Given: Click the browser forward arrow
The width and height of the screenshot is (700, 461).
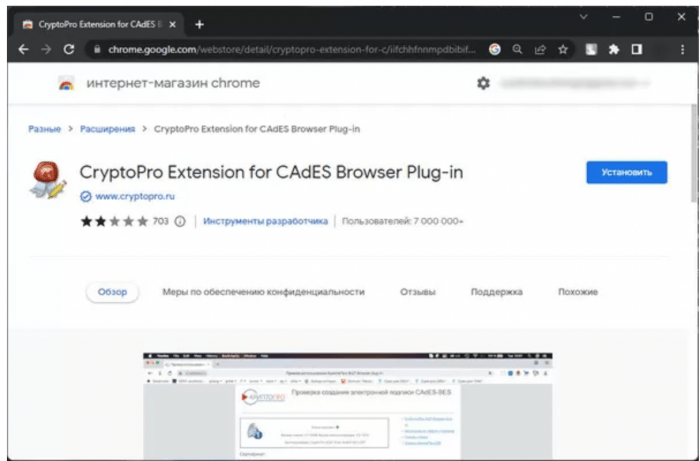Looking at the screenshot, I should pos(46,50).
